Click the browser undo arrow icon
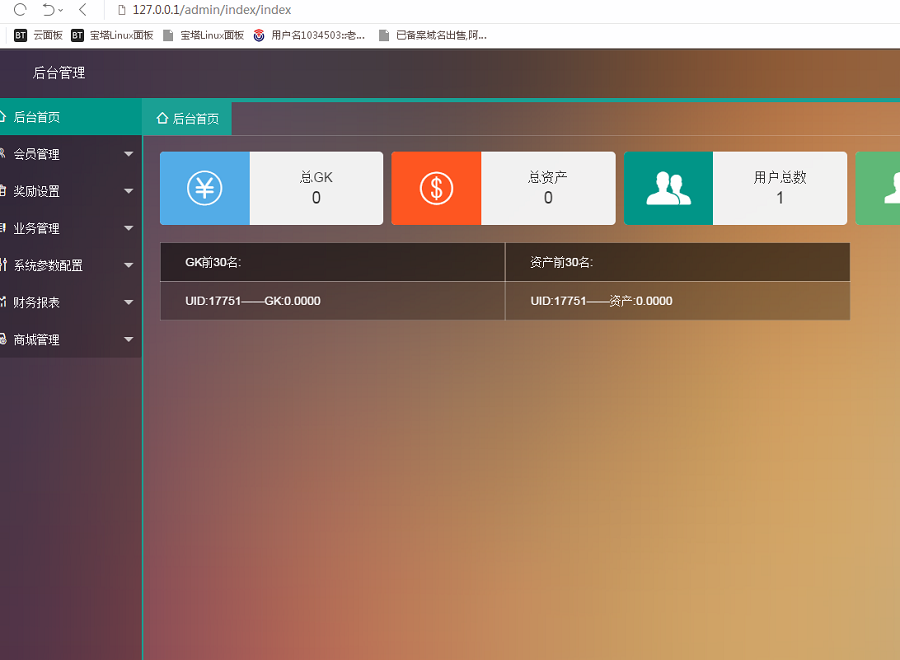900x660 pixels. coord(48,10)
